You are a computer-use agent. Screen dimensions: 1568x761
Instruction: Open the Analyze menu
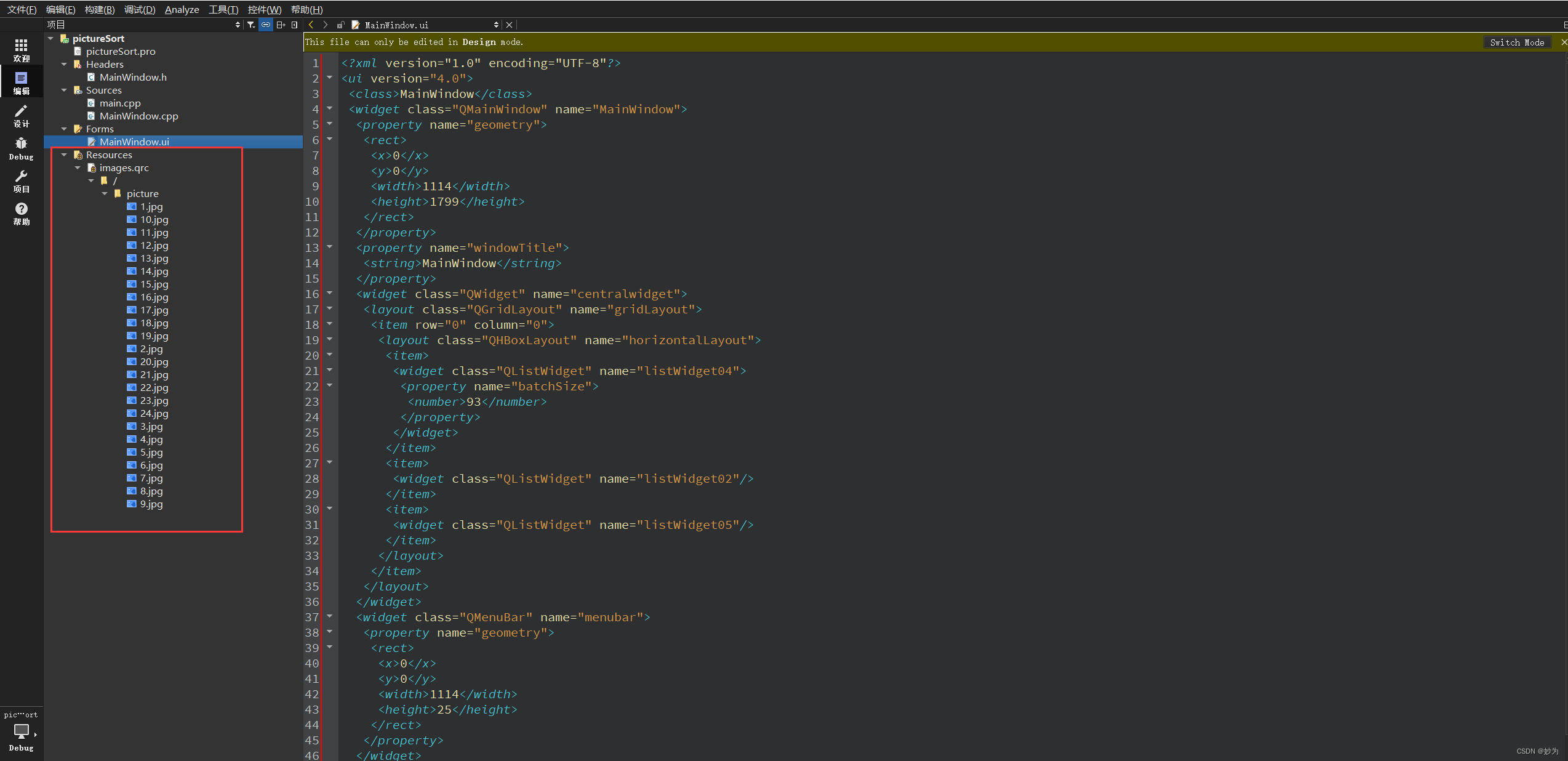tap(182, 9)
